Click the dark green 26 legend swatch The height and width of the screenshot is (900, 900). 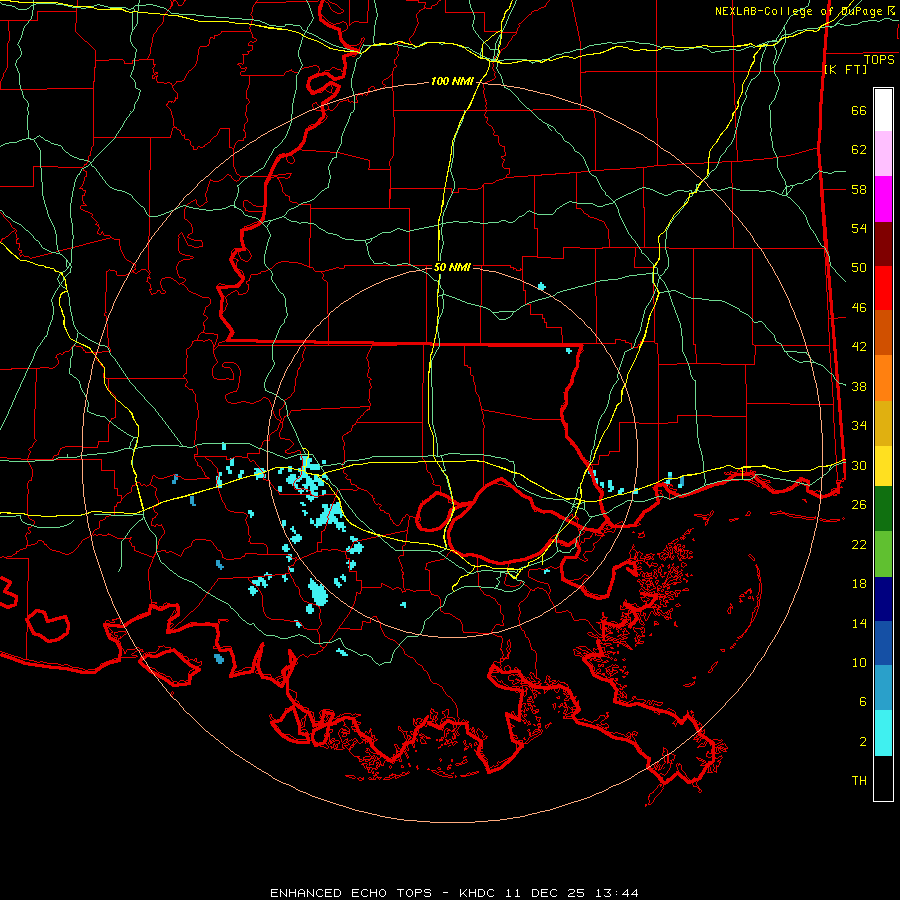[x=883, y=509]
